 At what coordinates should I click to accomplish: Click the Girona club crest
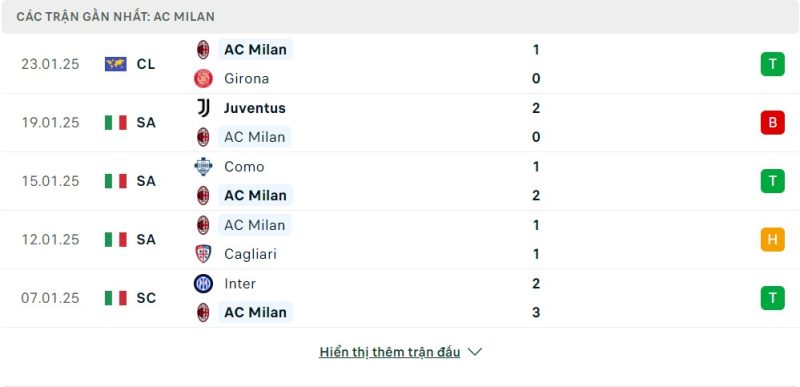coord(203,79)
